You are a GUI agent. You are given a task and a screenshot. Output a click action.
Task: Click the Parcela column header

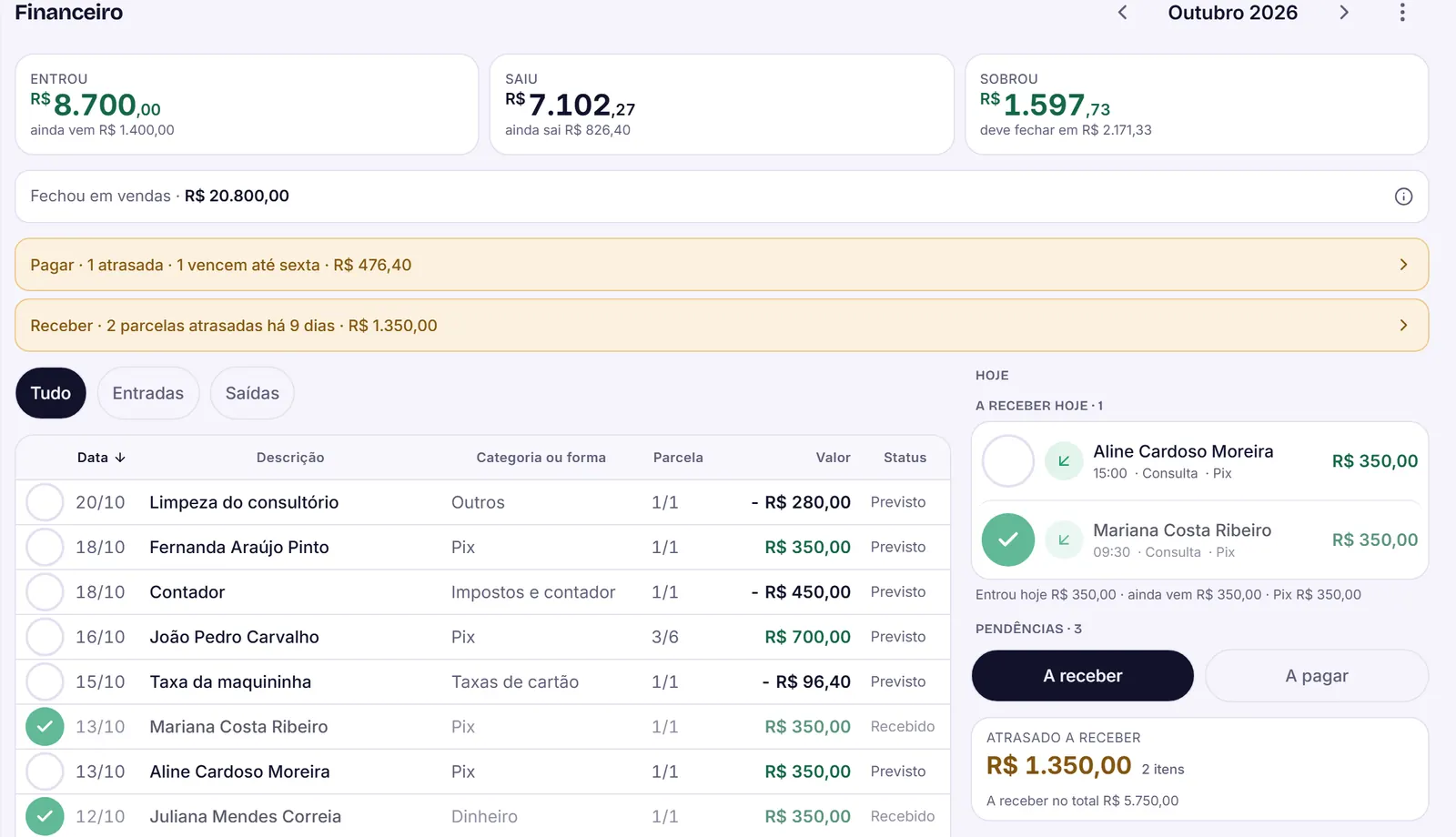pyautogui.click(x=678, y=458)
